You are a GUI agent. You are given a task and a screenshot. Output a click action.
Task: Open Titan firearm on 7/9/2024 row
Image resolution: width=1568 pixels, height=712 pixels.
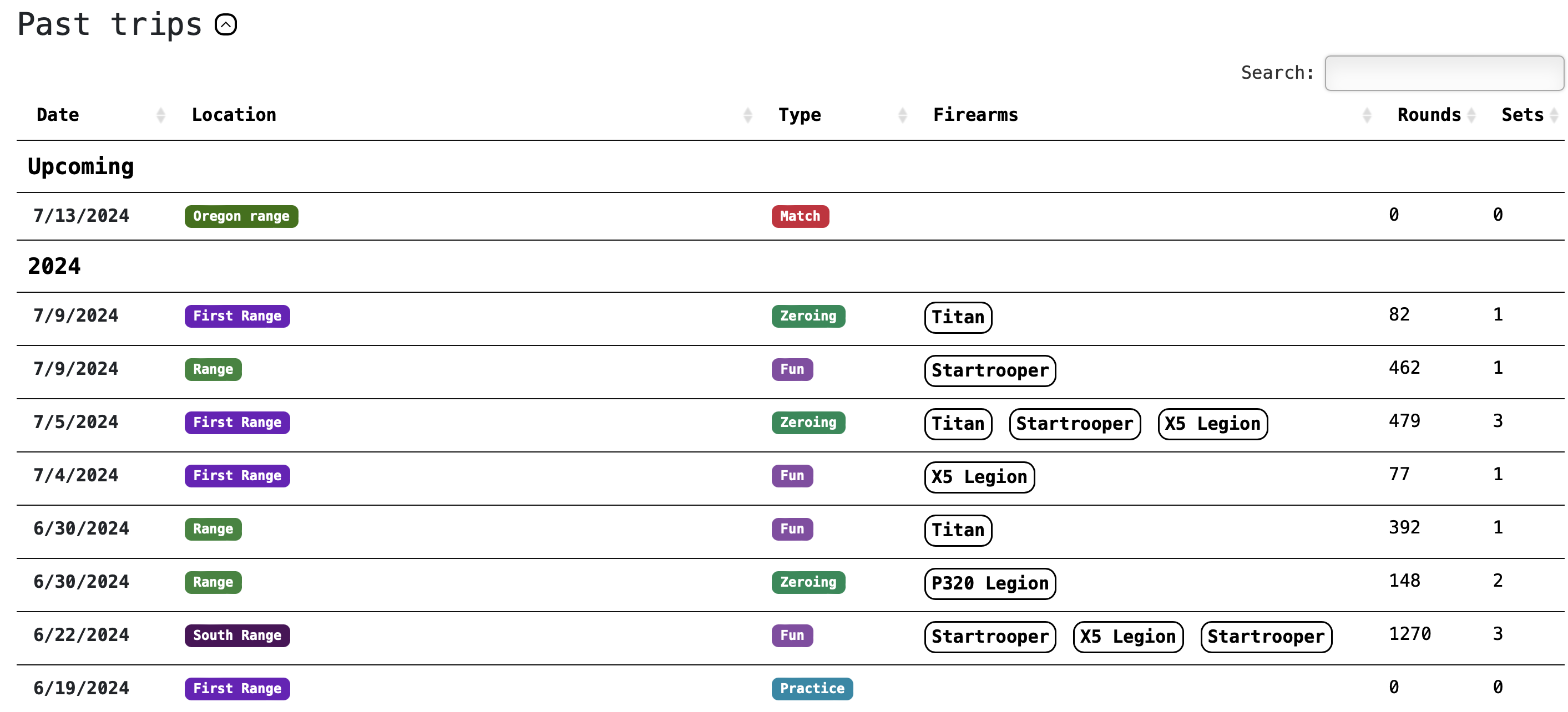point(958,317)
